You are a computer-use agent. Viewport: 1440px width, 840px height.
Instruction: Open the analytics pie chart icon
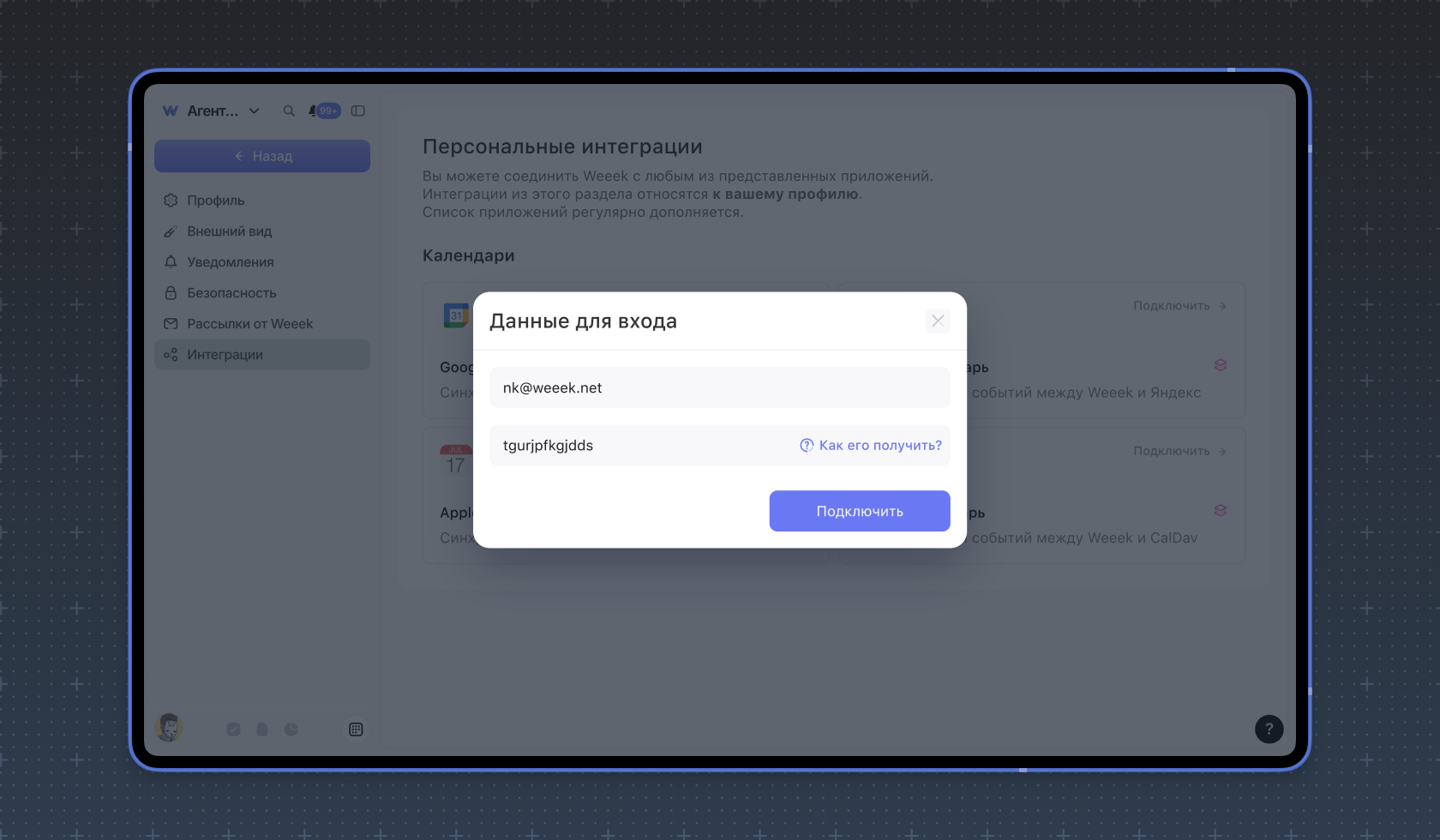[x=291, y=729]
